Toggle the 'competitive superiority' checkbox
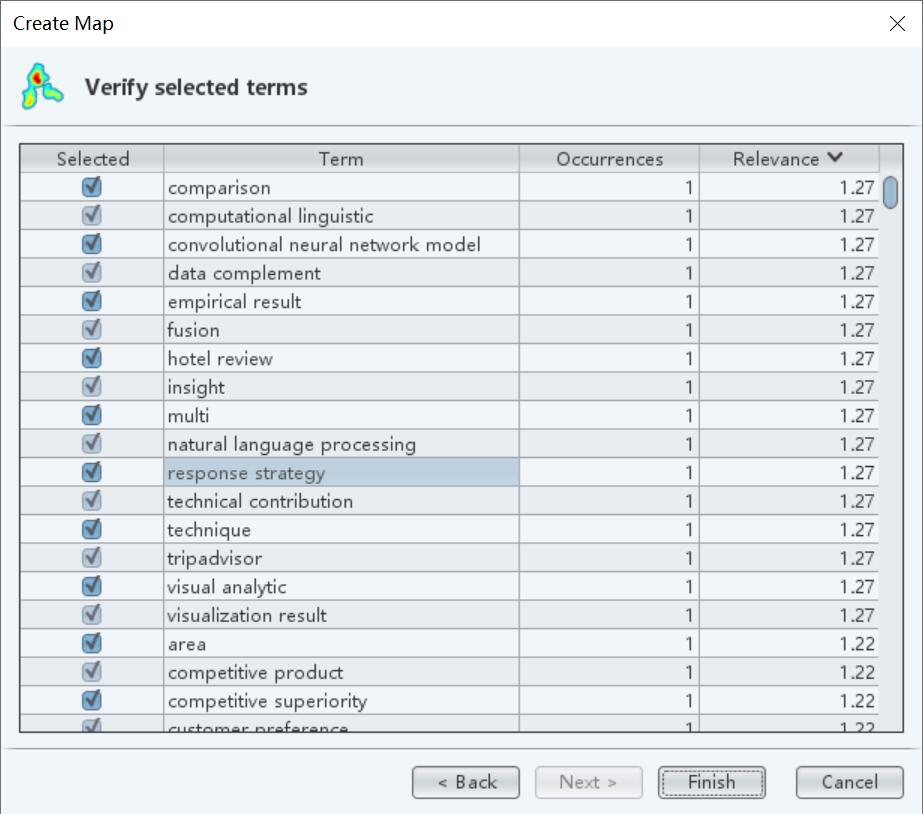The height and width of the screenshot is (814, 923). tap(92, 700)
